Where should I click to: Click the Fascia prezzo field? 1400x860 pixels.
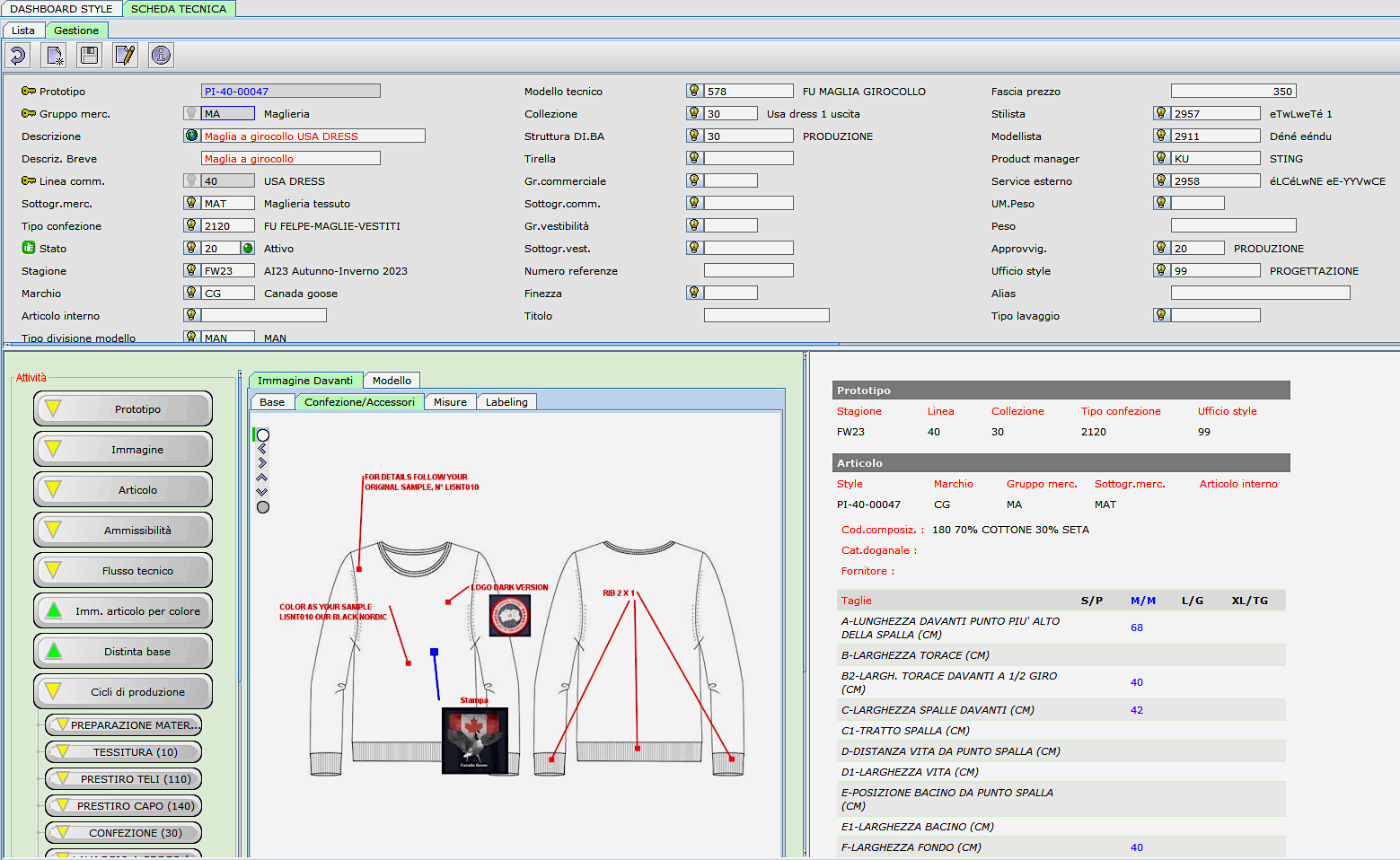tap(1234, 91)
